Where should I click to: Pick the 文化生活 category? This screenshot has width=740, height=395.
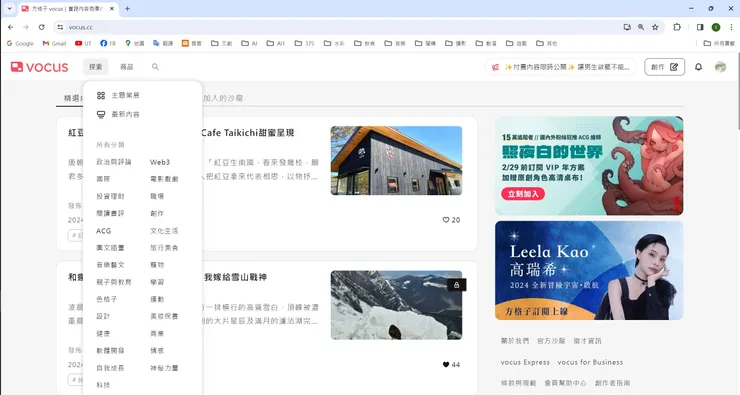click(164, 231)
